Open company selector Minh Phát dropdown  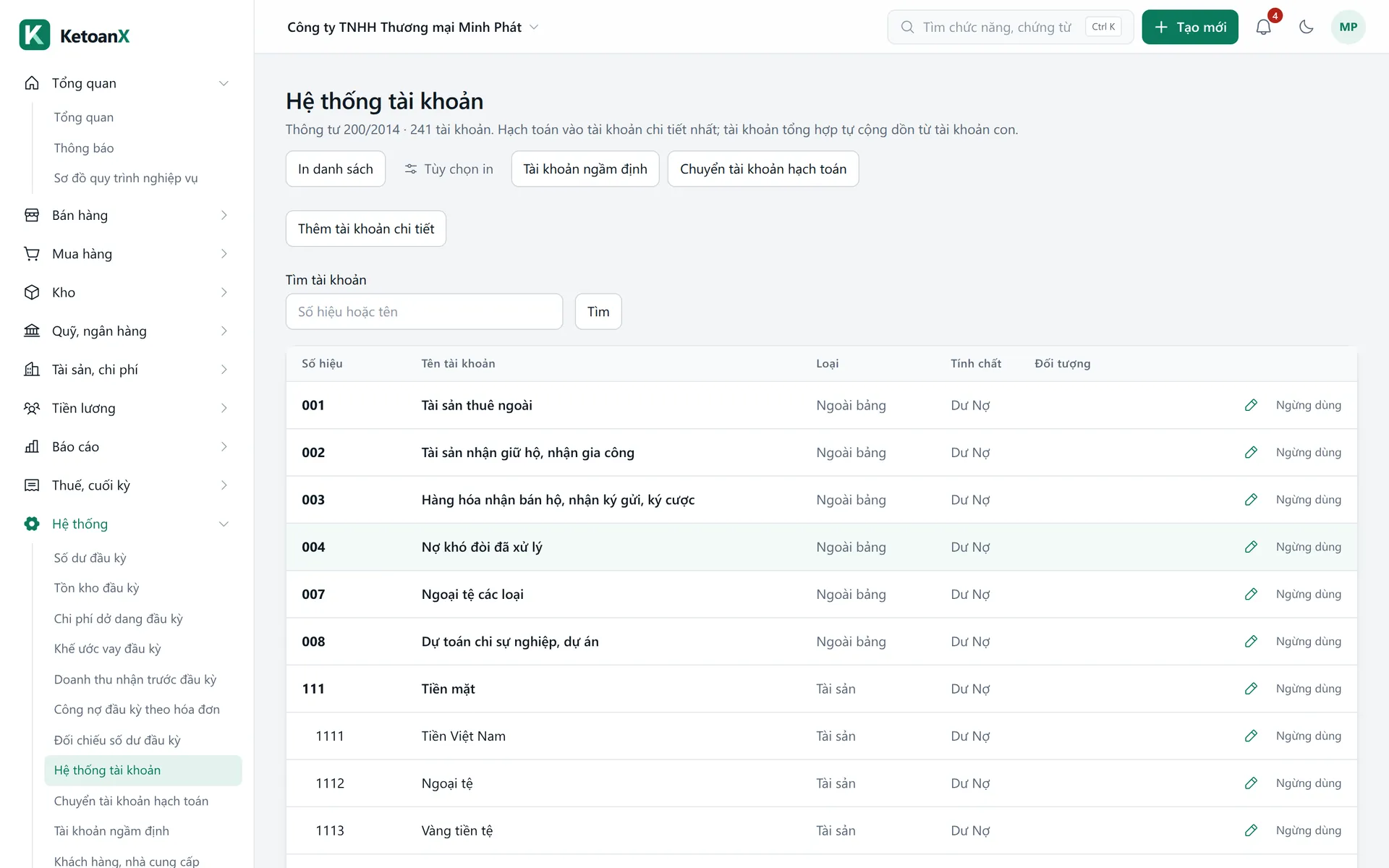pos(413,27)
